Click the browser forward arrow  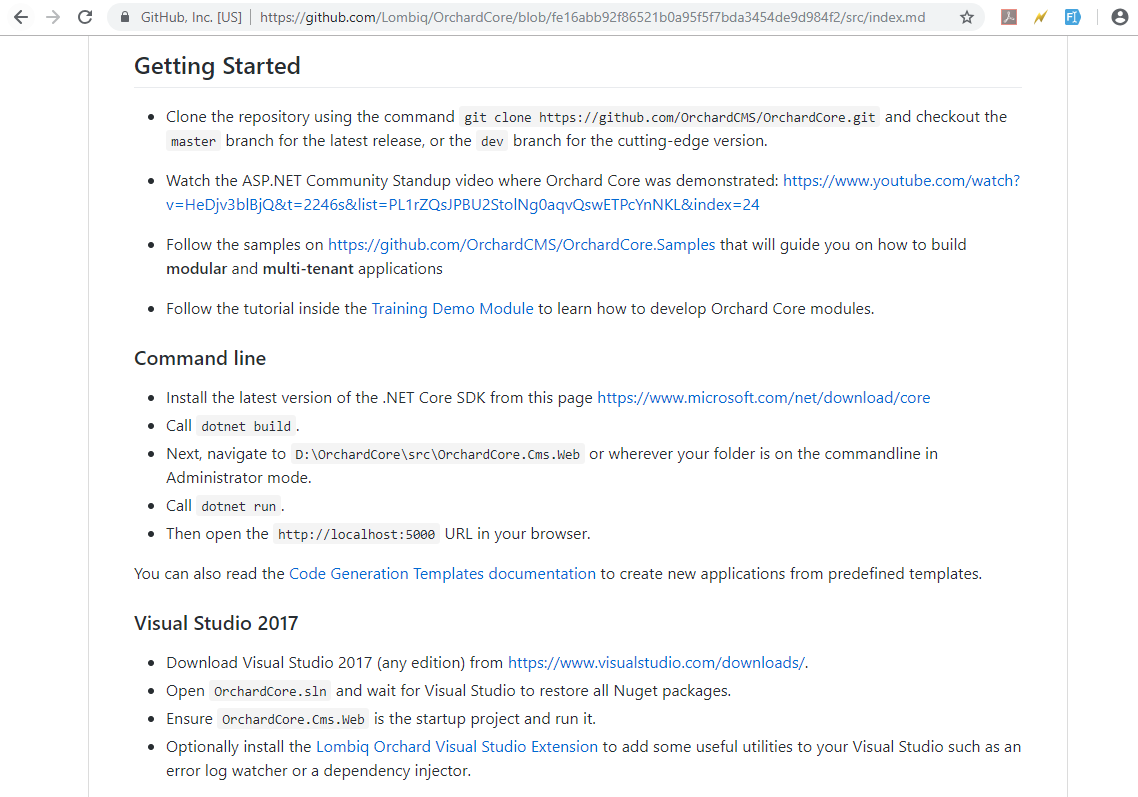pyautogui.click(x=53, y=17)
